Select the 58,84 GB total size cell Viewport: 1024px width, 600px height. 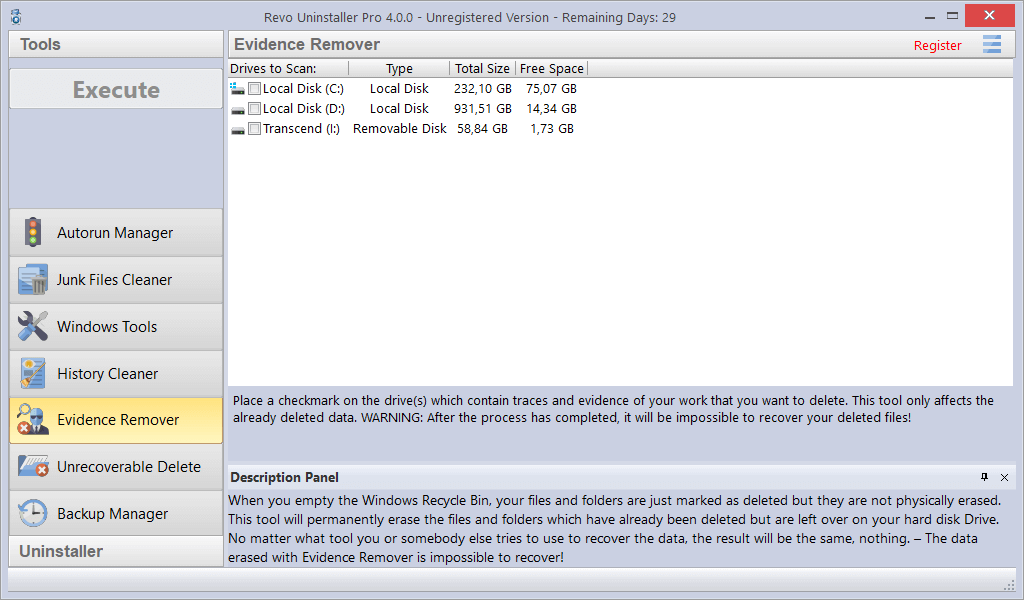tap(483, 129)
